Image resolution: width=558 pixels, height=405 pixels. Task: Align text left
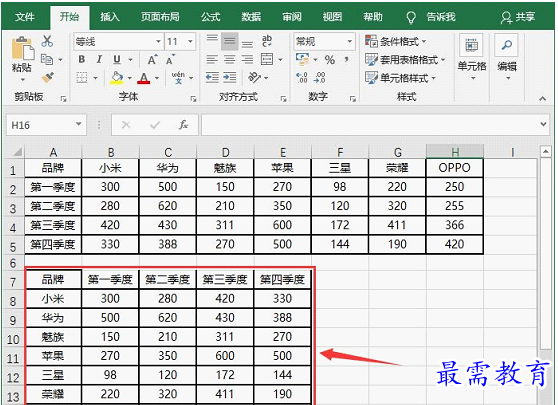click(x=212, y=59)
